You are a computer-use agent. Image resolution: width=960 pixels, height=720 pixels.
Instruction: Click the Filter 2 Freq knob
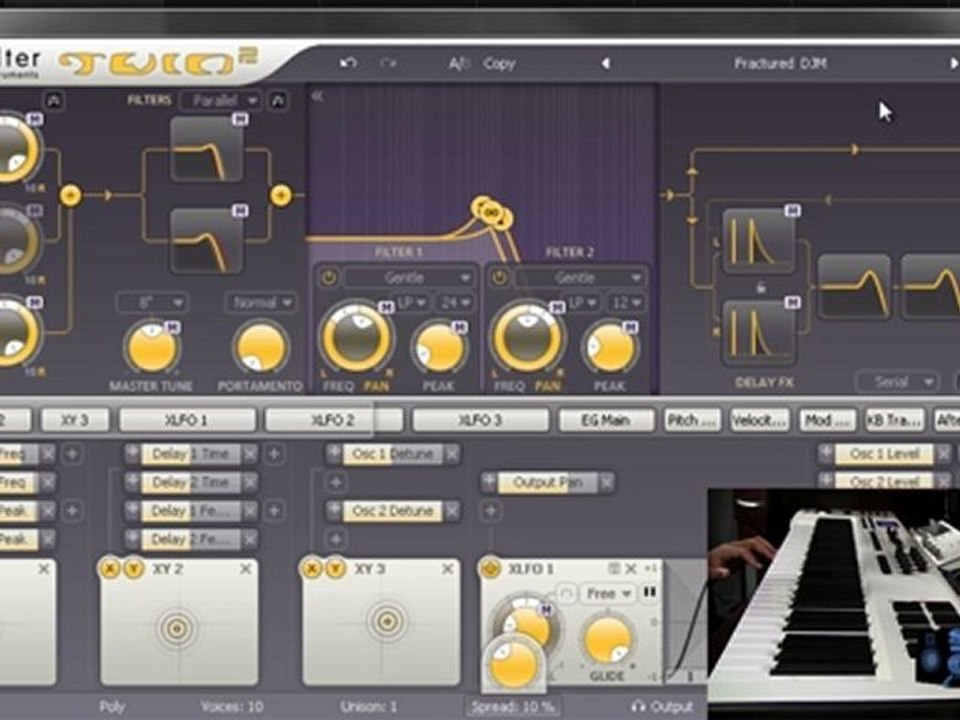coord(527,337)
